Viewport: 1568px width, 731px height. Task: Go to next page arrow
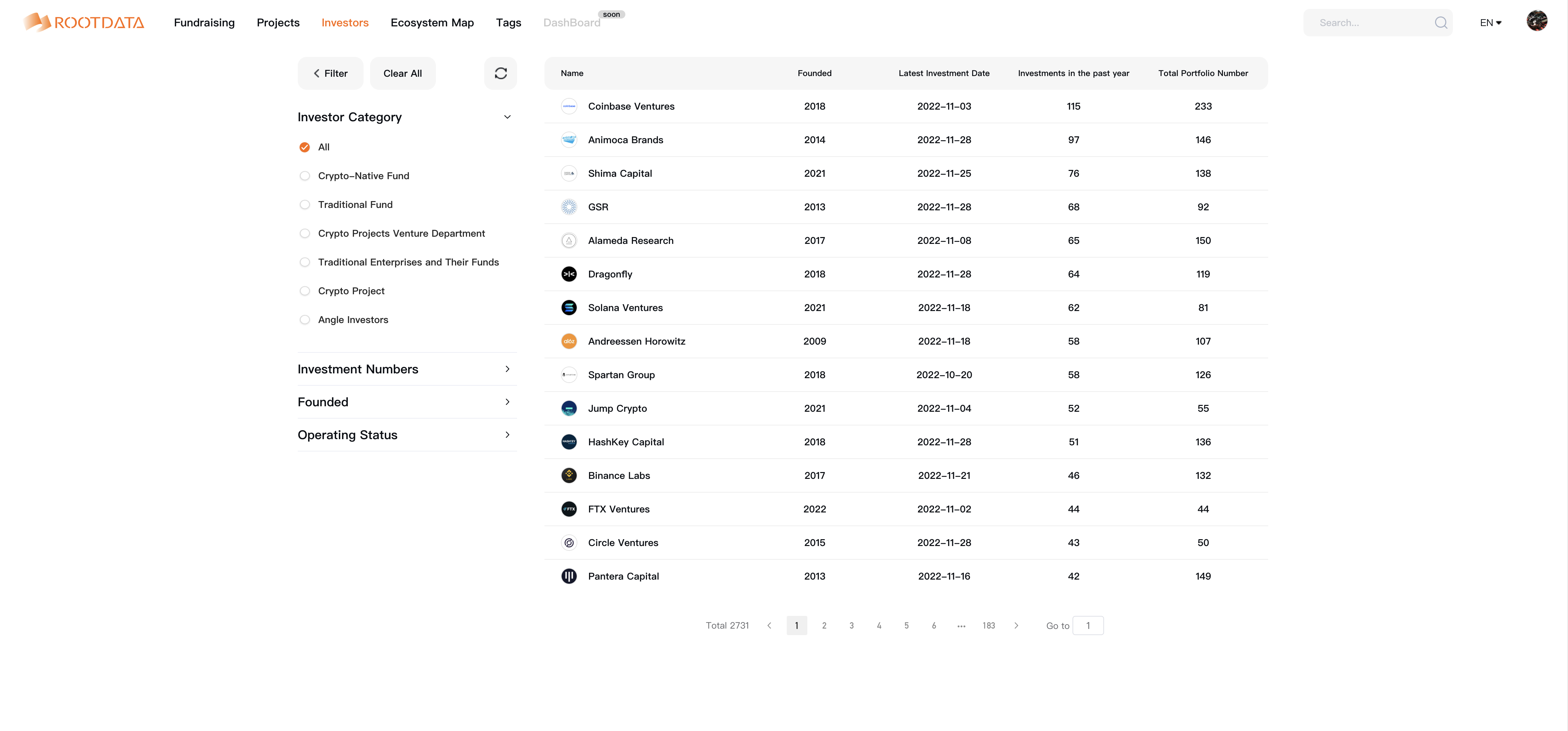coord(1015,625)
